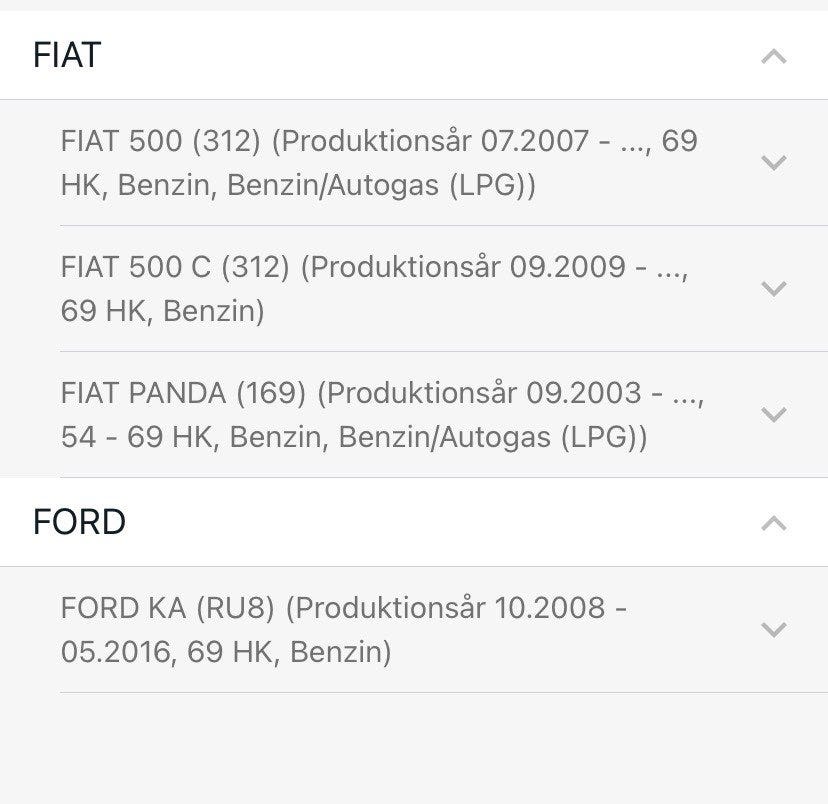828x804 pixels.
Task: Expand the FIAT 500 C (312) chevron
Action: click(773, 288)
